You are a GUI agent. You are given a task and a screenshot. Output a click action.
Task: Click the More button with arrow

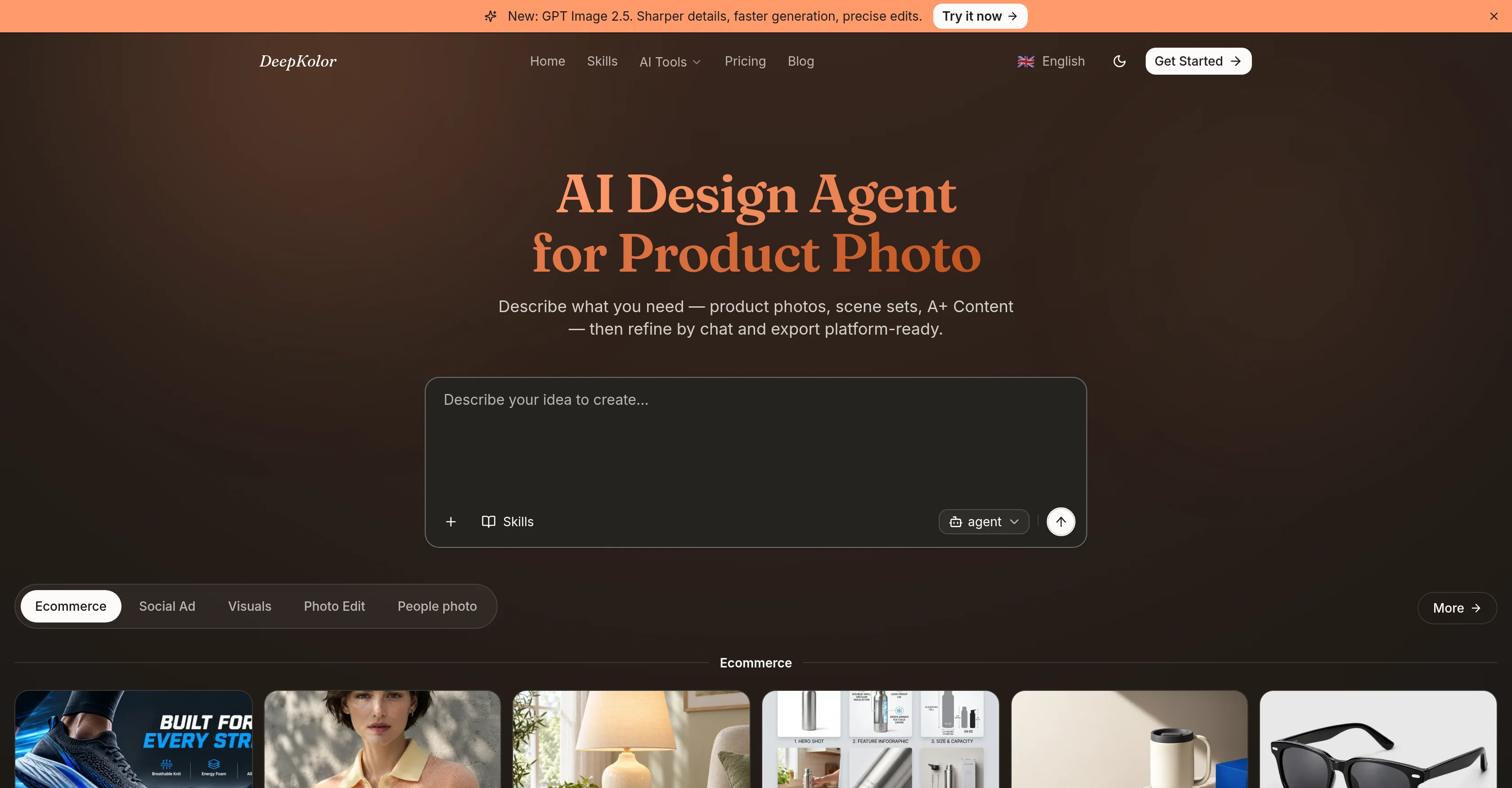point(1457,608)
